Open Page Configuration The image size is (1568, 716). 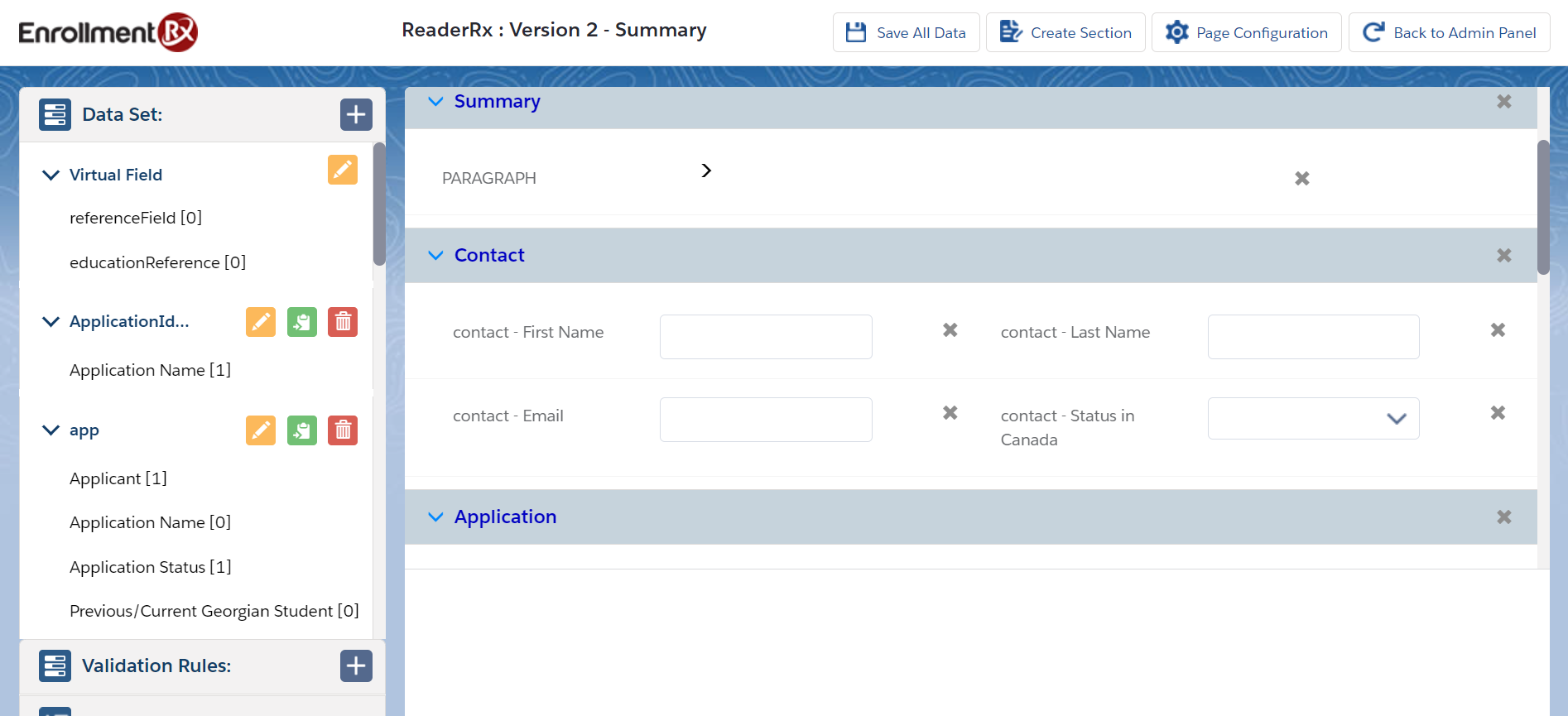[x=1246, y=33]
